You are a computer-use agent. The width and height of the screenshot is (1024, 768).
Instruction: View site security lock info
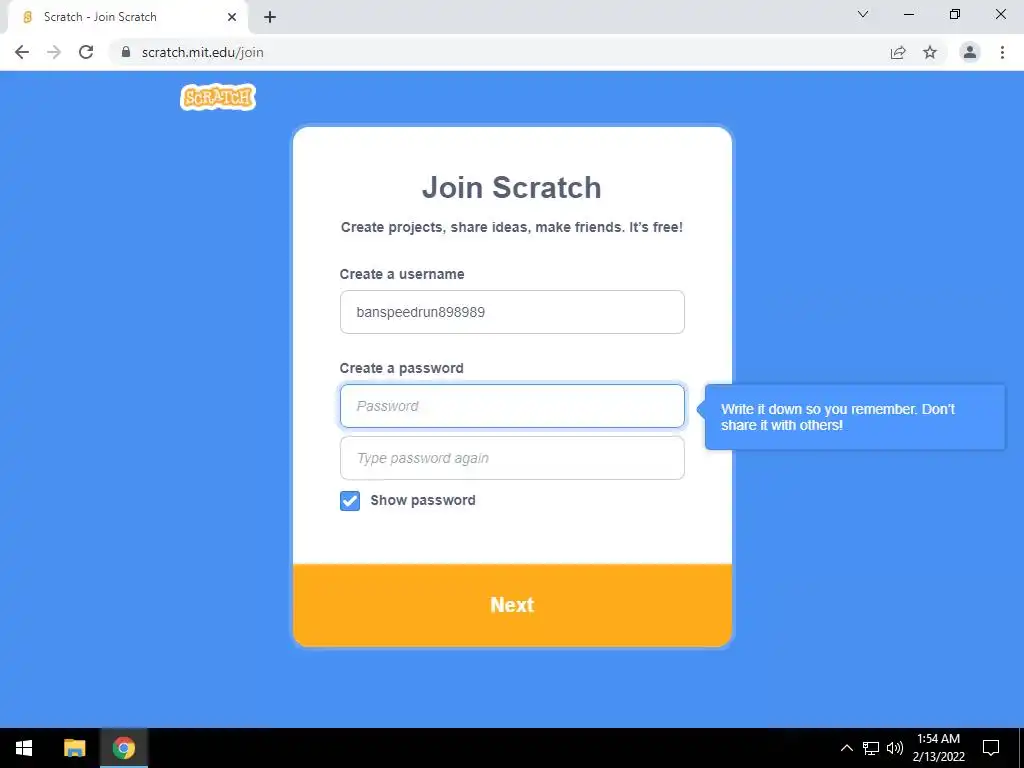pyautogui.click(x=126, y=52)
